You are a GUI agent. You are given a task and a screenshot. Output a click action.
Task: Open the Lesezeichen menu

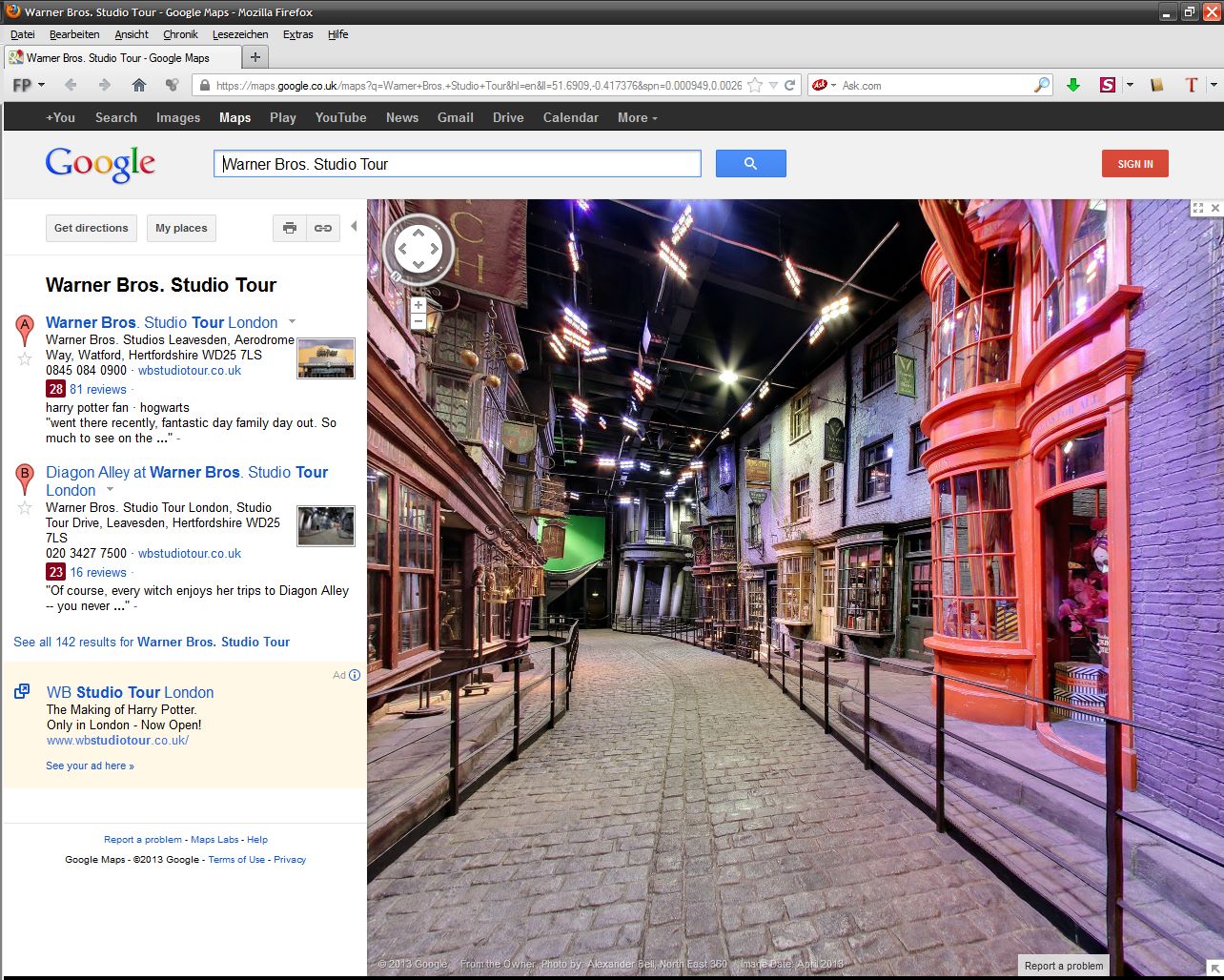(240, 34)
